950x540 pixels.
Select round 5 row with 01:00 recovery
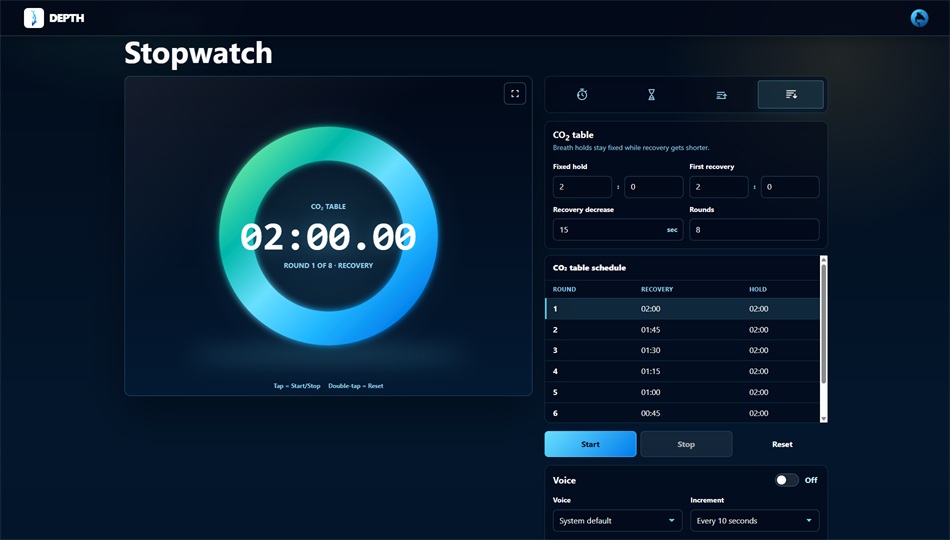682,392
